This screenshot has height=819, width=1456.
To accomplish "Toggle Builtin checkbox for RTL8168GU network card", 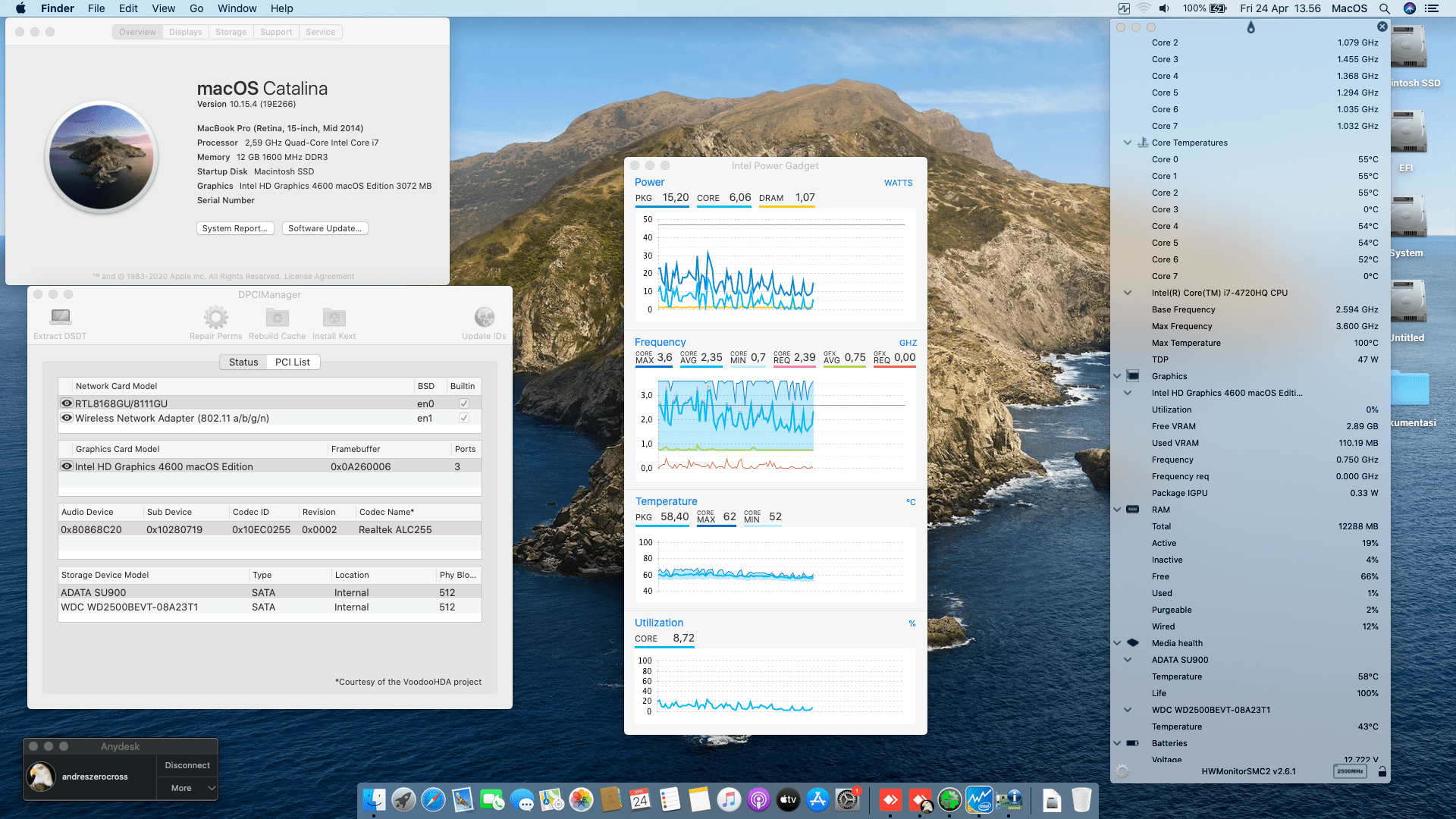I will (x=463, y=403).
